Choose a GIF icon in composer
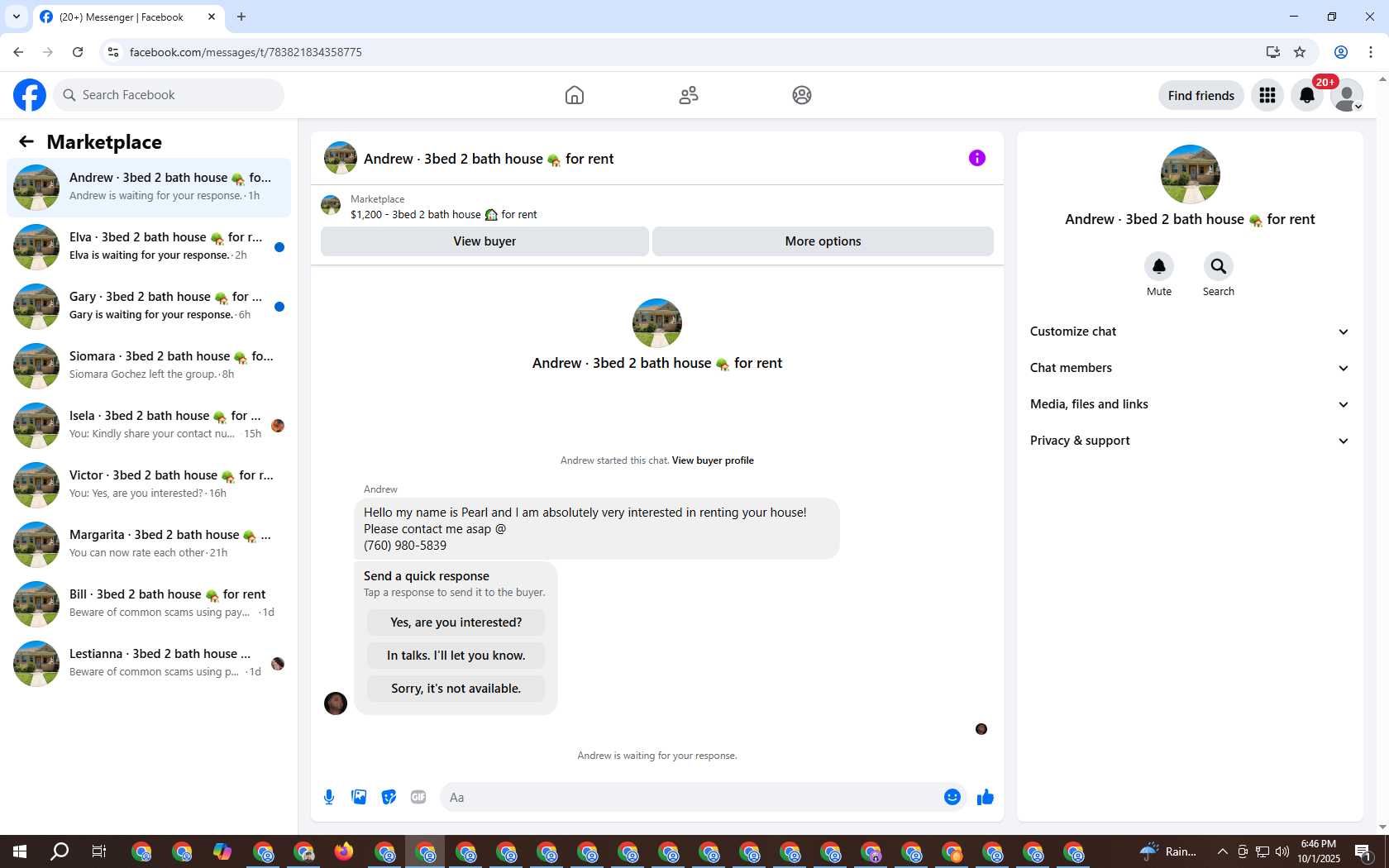Viewport: 1389px width, 868px height. click(x=418, y=797)
